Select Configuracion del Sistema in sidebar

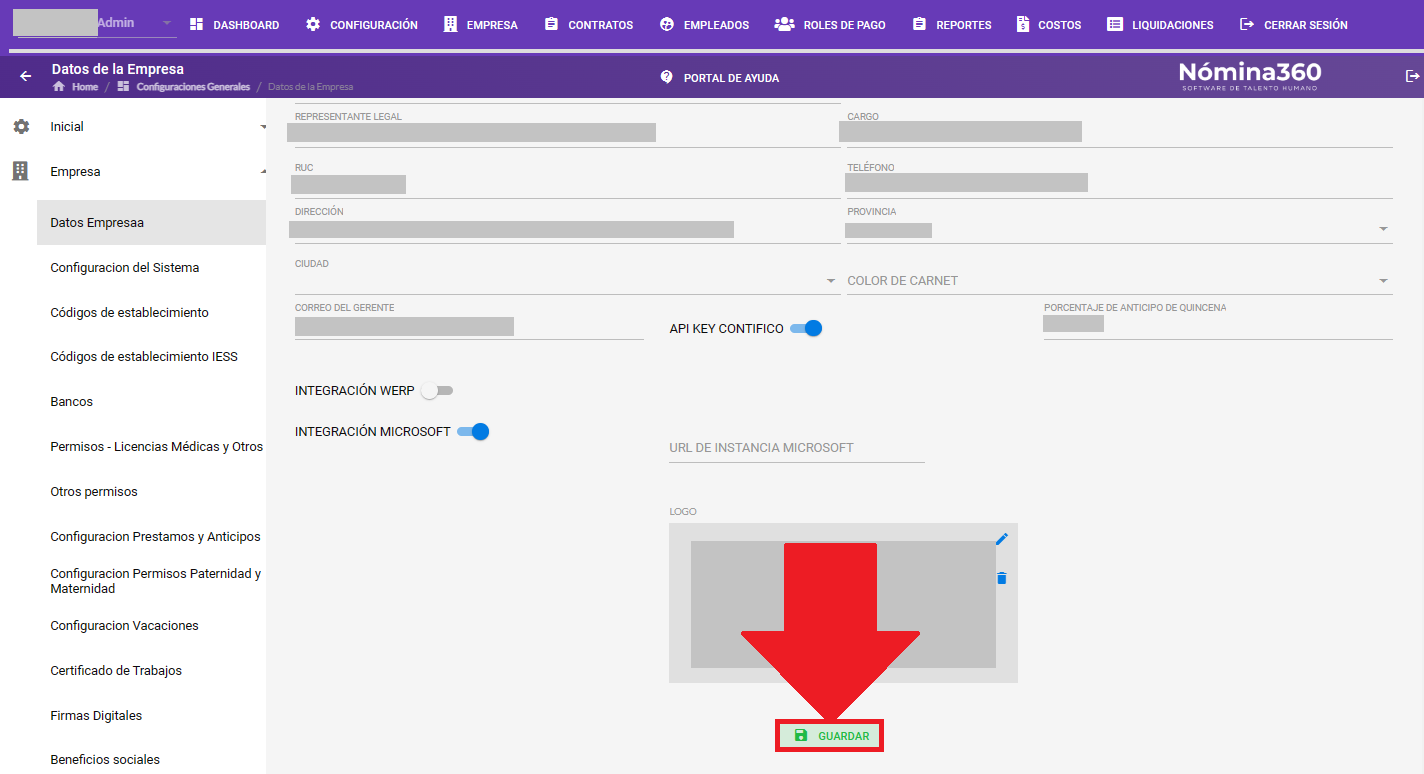click(x=151, y=267)
